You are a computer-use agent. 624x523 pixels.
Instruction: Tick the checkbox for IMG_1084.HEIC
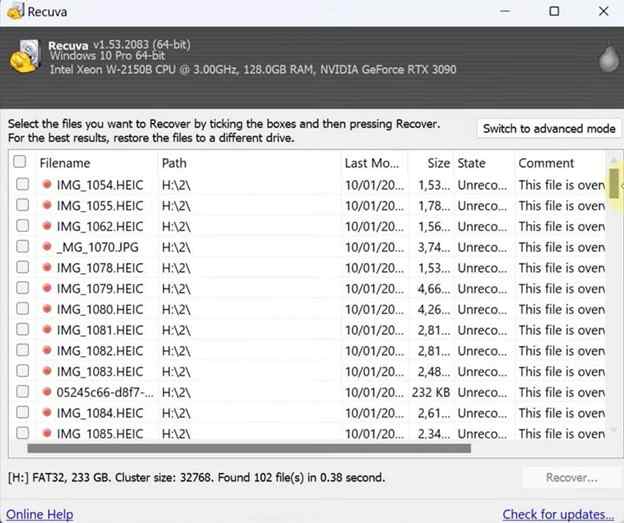click(x=23, y=412)
